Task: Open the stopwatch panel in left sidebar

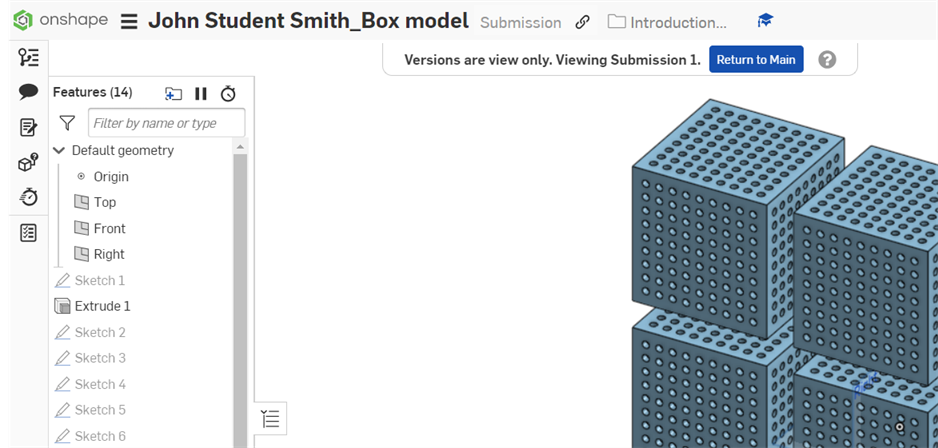Action: (x=29, y=197)
